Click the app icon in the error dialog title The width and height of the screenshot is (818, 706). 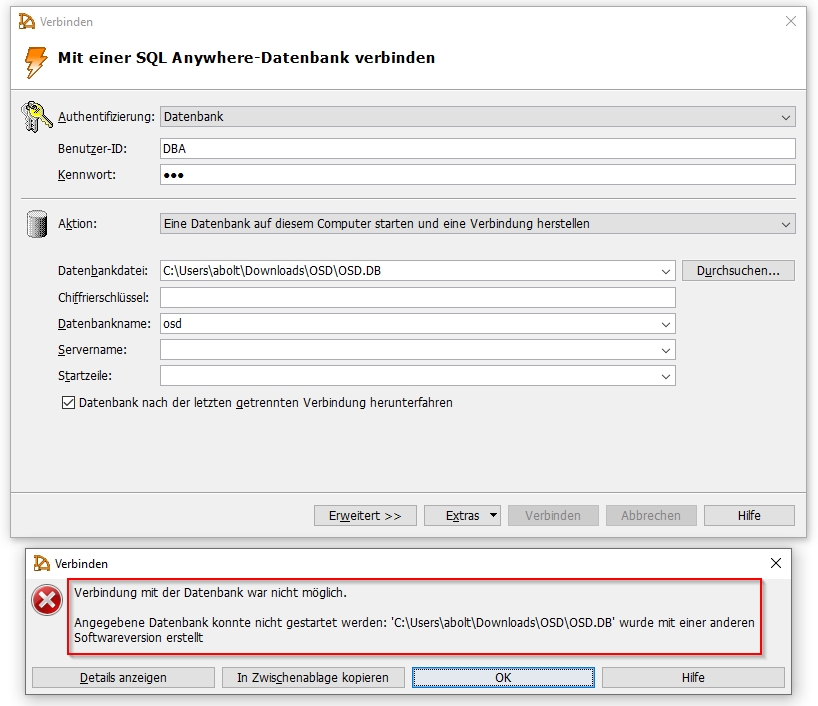(41, 564)
